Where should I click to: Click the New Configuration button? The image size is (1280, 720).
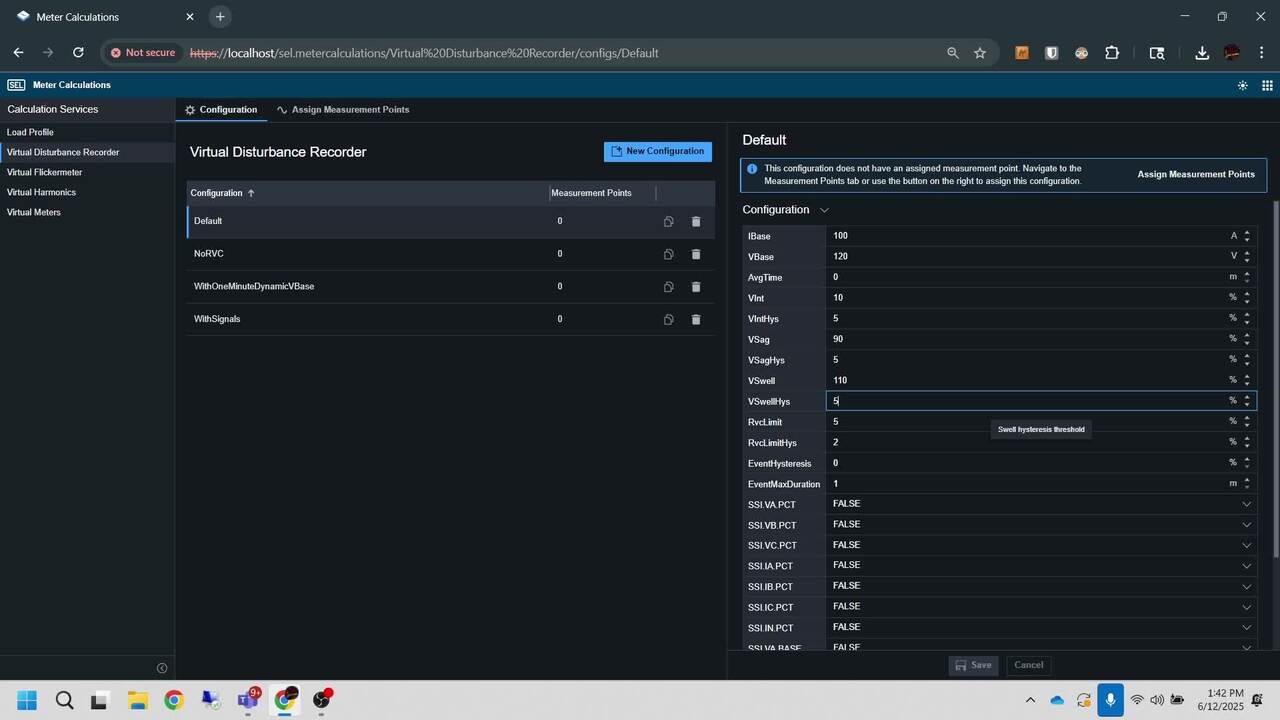tap(658, 151)
